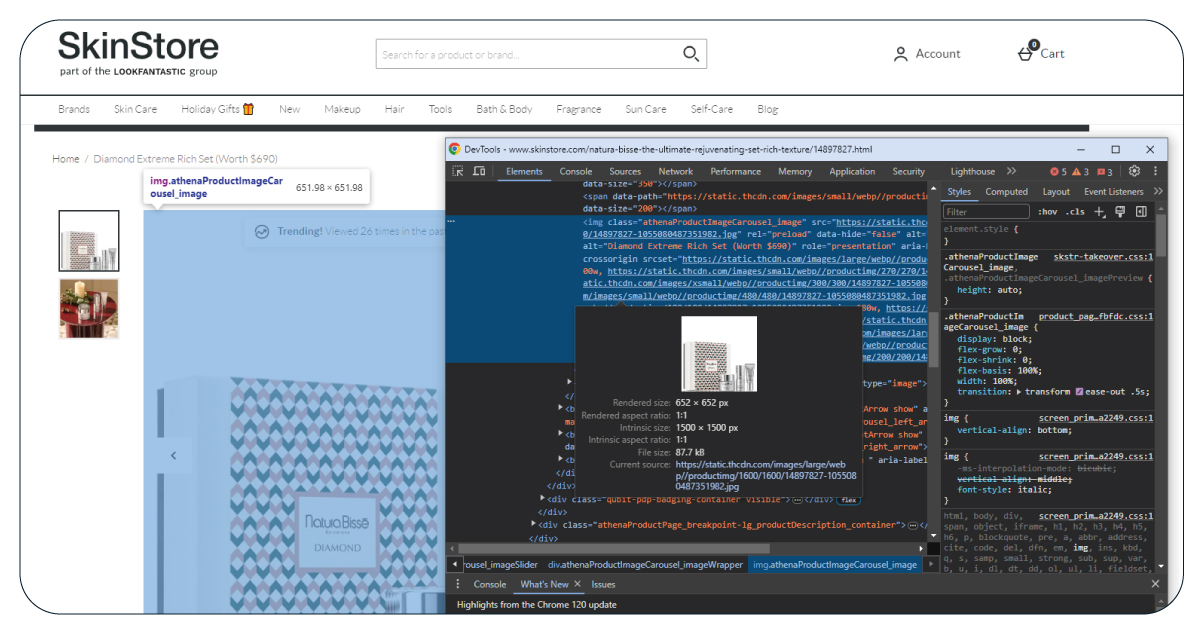Click the ellipsis actions beside selected img node
Viewport: 1203px width, 634px height.
pos(451,220)
